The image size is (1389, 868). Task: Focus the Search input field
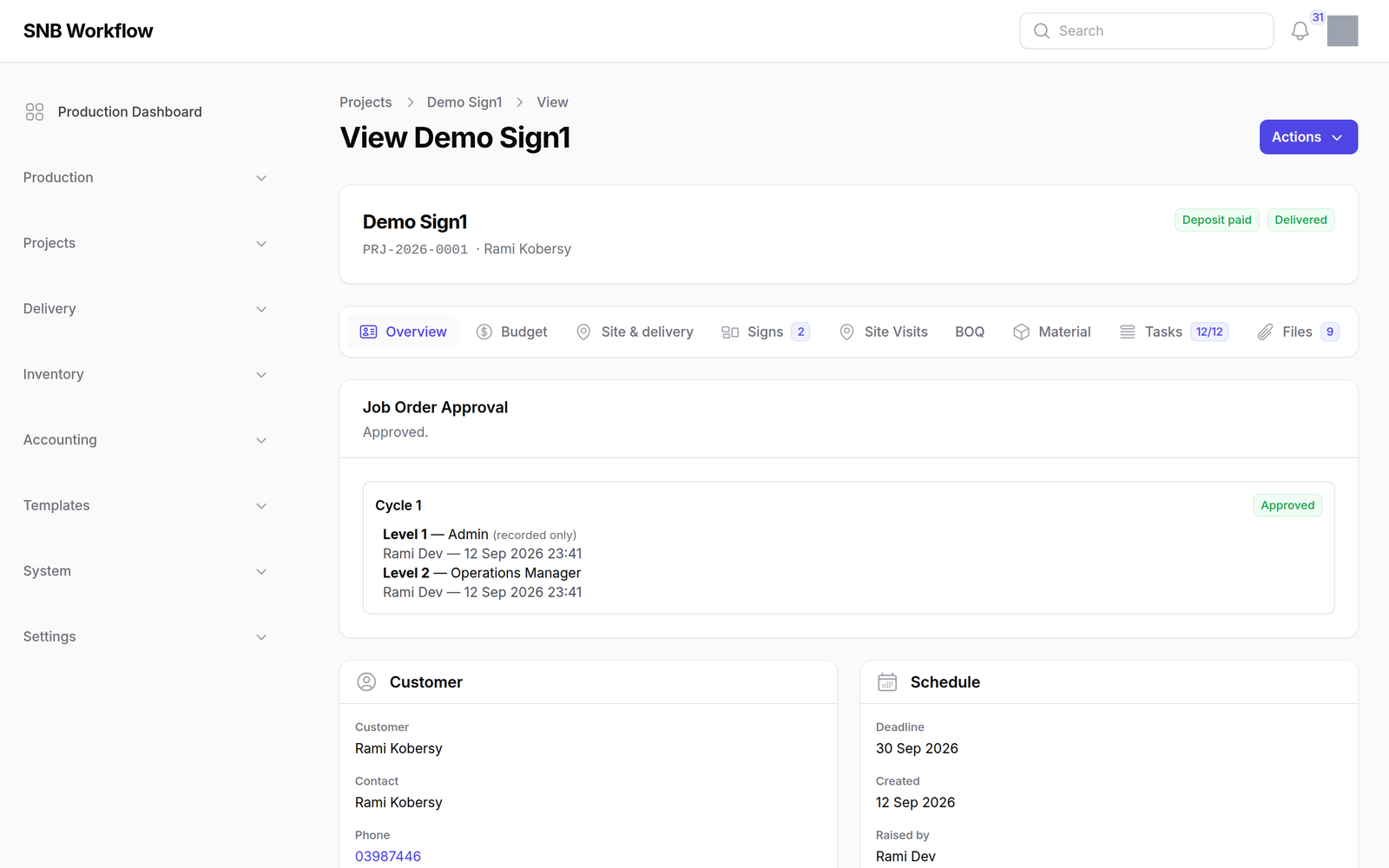(x=1147, y=31)
